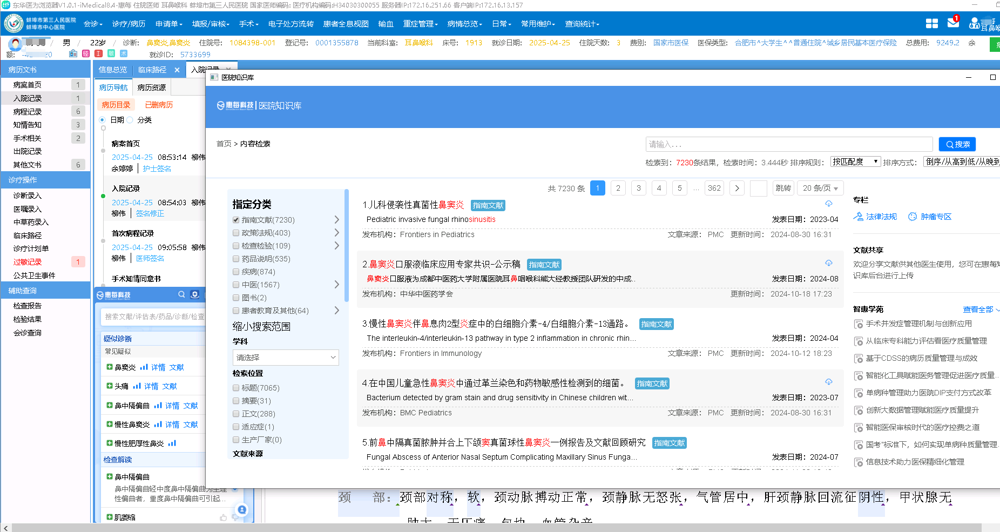Viewport: 1000px width, 532px height.
Task: Expand 政策法规 category chevron
Action: tap(337, 233)
